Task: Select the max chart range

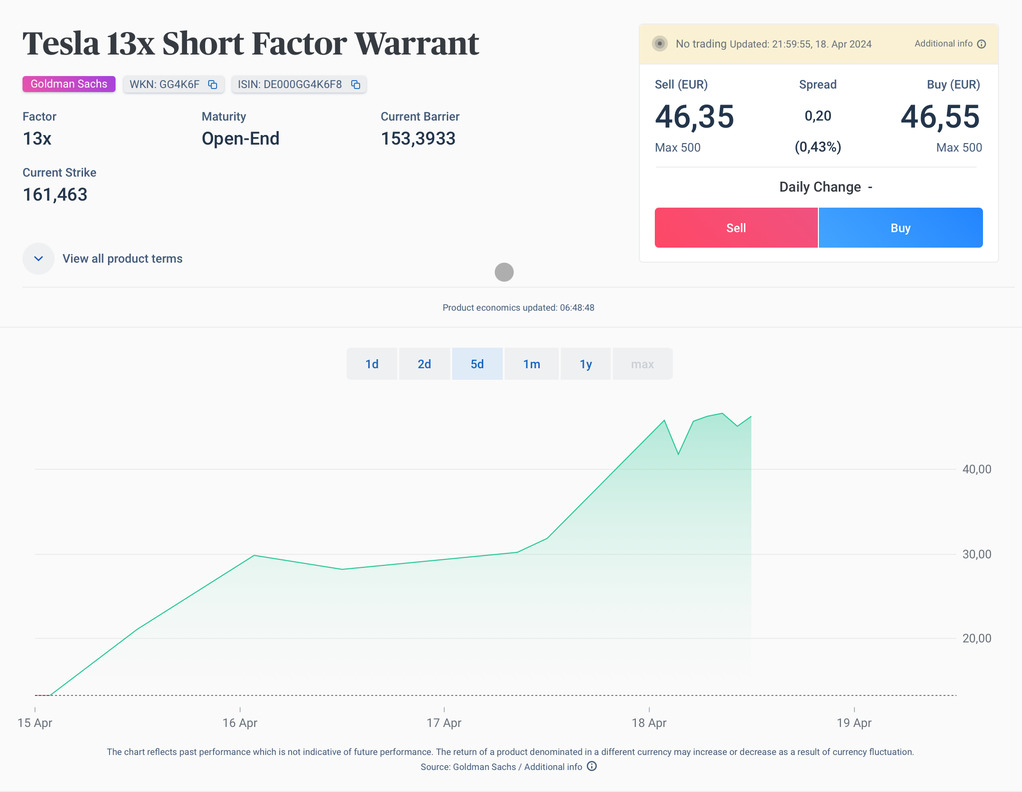Action: [642, 364]
